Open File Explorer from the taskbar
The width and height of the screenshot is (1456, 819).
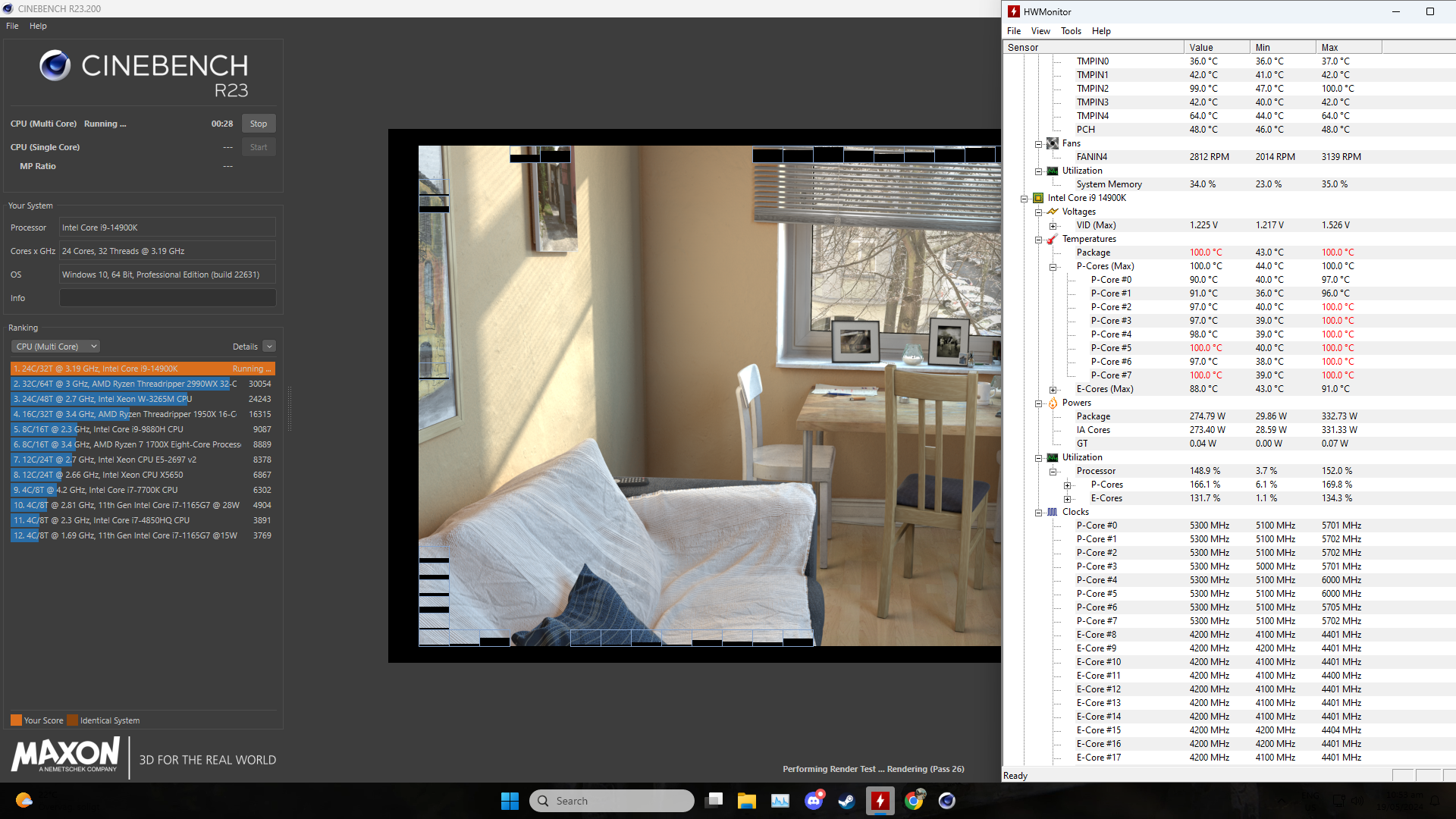click(747, 801)
